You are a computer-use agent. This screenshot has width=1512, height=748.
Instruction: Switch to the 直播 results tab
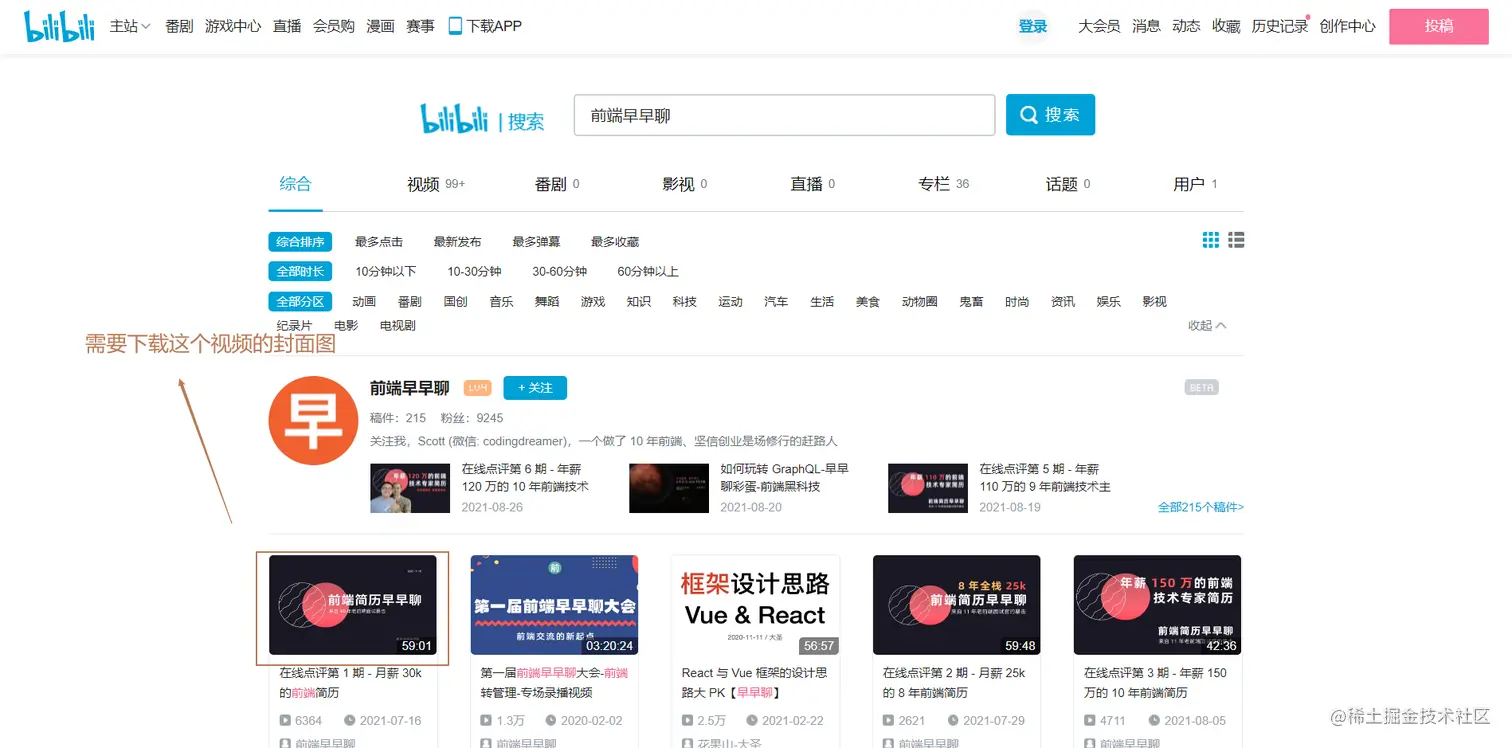click(813, 184)
